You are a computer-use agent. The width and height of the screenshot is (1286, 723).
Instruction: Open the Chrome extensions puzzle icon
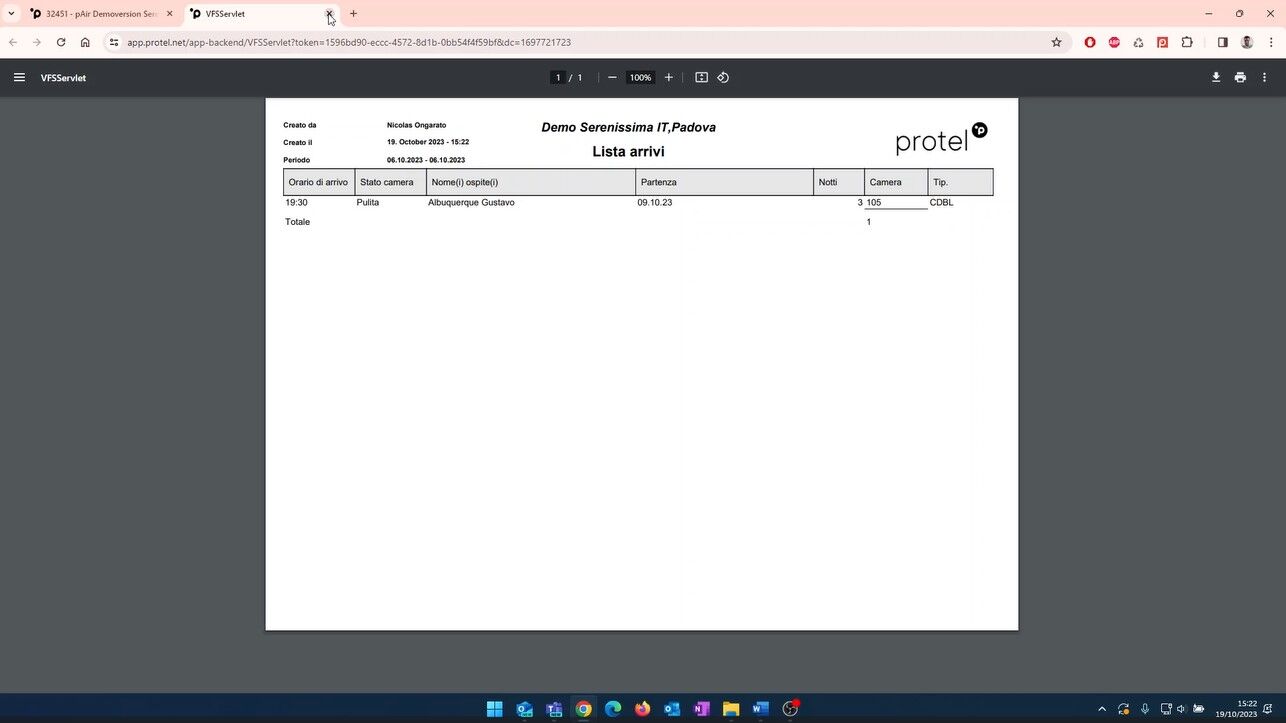tap(1187, 42)
